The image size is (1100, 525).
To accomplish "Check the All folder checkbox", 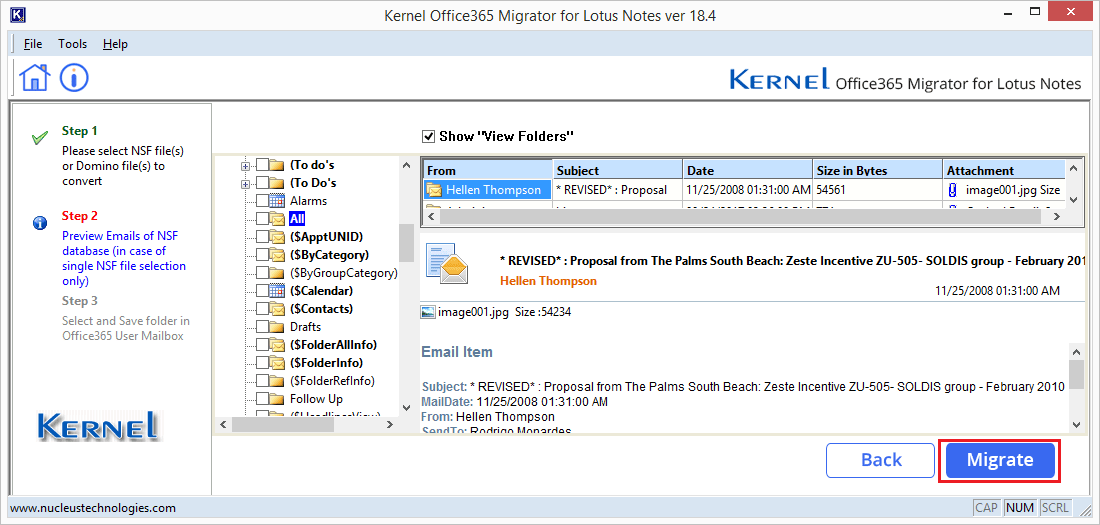I will 262,219.
